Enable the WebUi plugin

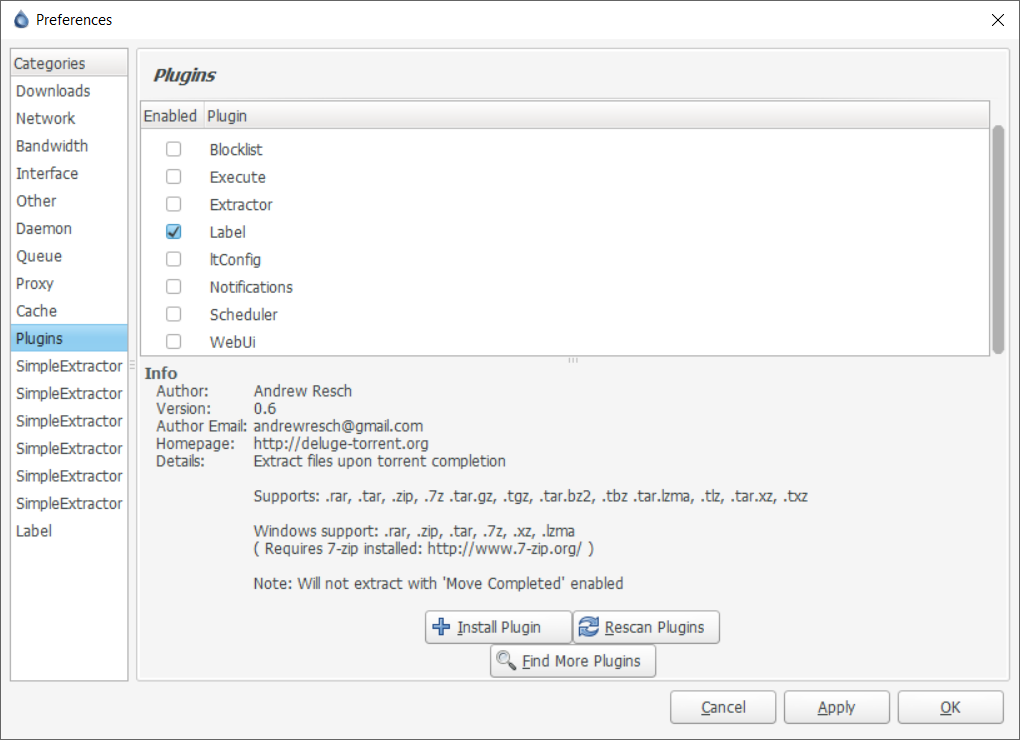click(173, 341)
